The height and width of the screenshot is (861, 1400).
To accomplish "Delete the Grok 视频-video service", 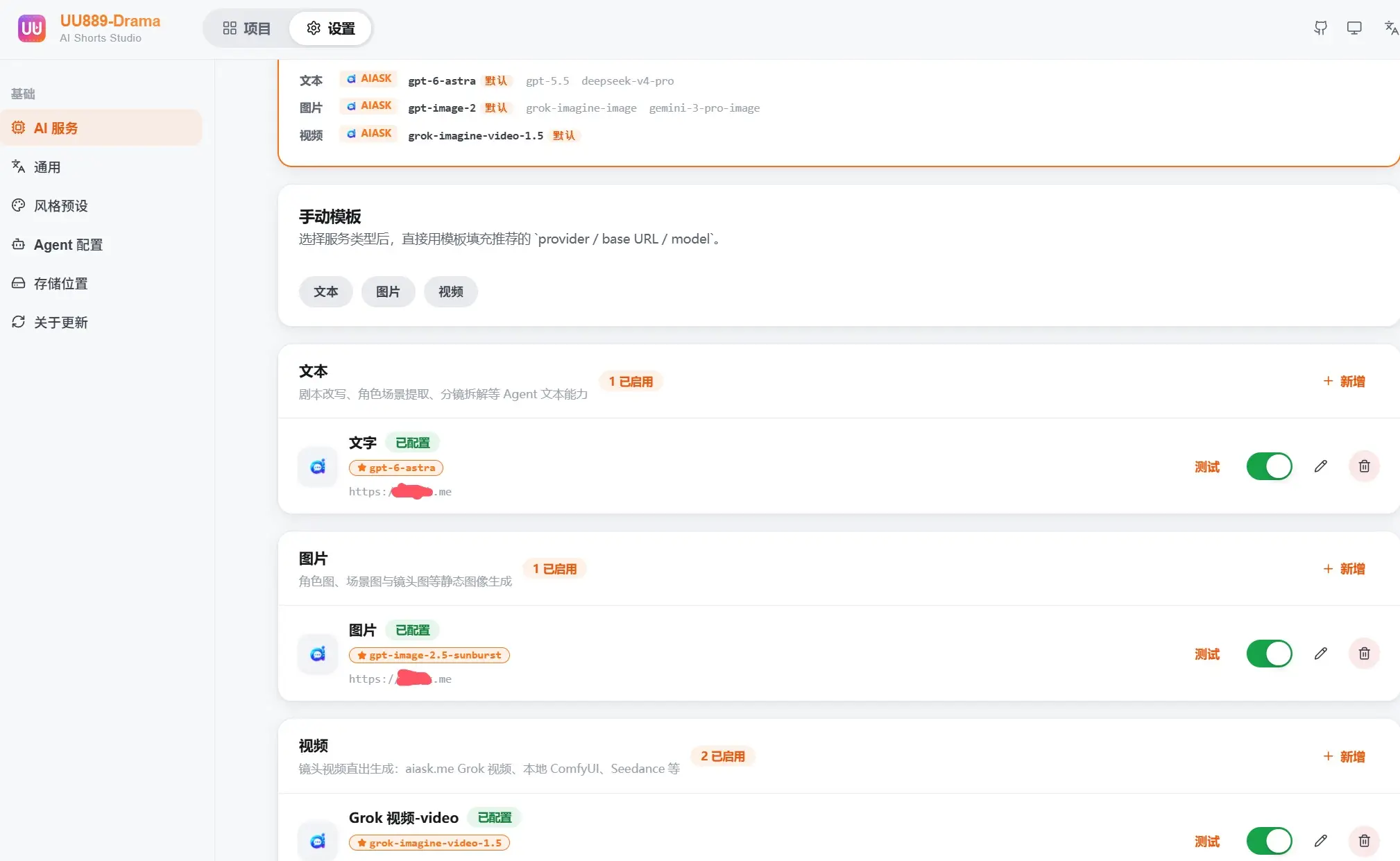I will [x=1364, y=841].
